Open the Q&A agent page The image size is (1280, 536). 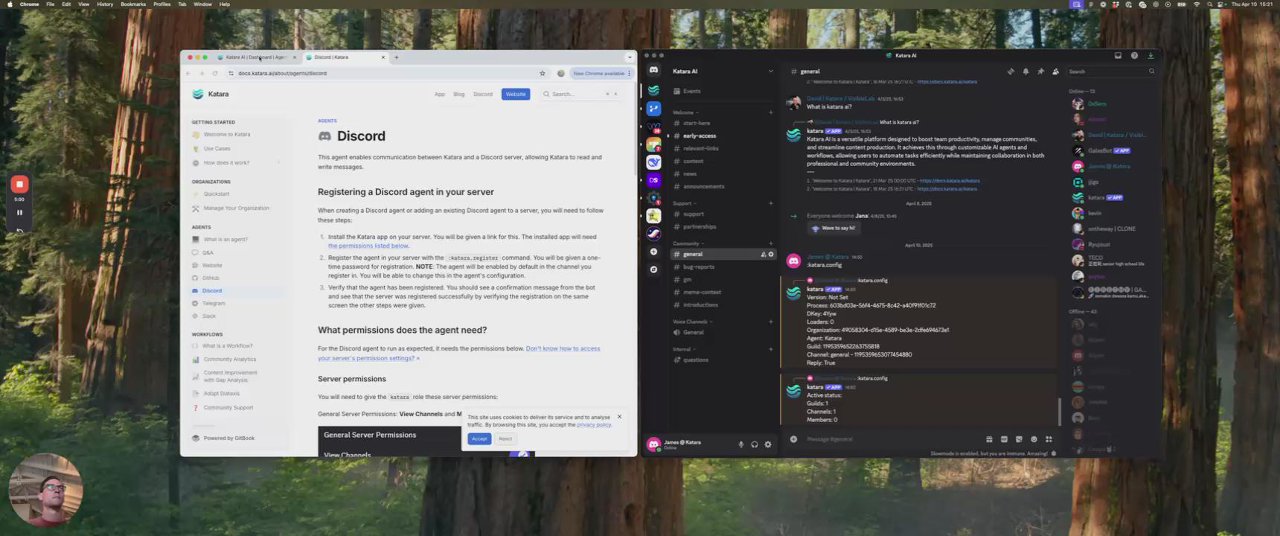208,252
